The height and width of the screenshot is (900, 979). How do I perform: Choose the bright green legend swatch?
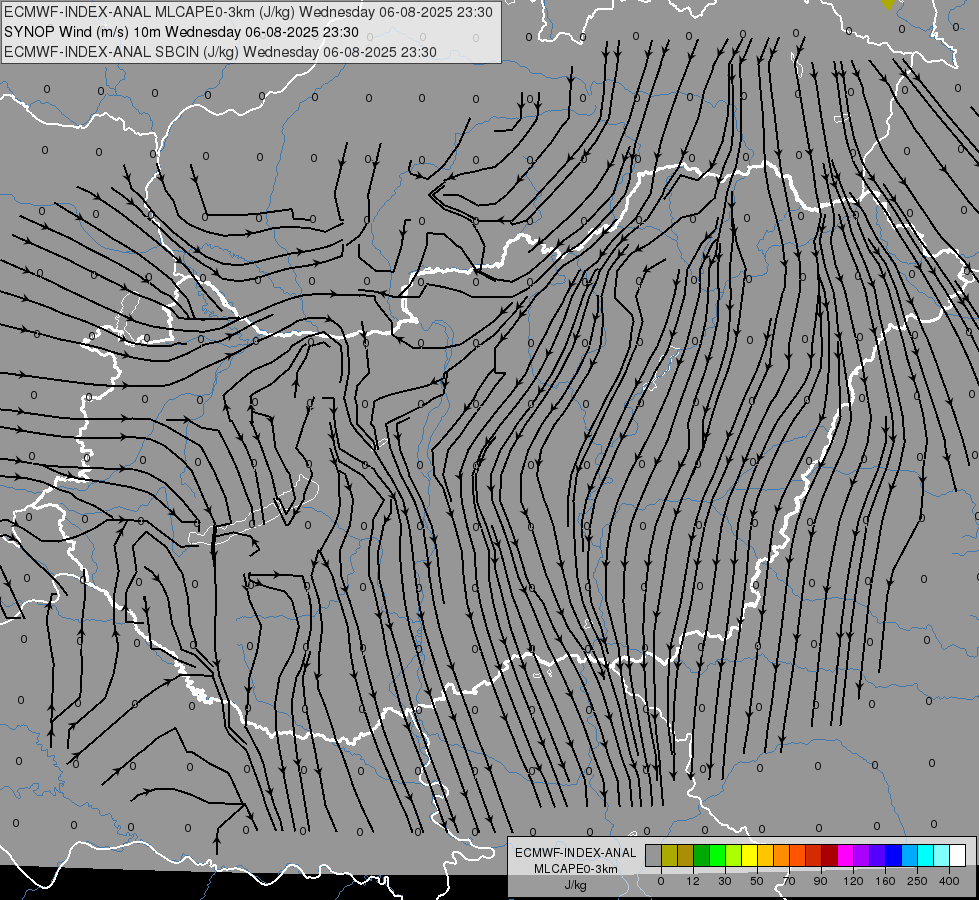(x=717, y=855)
